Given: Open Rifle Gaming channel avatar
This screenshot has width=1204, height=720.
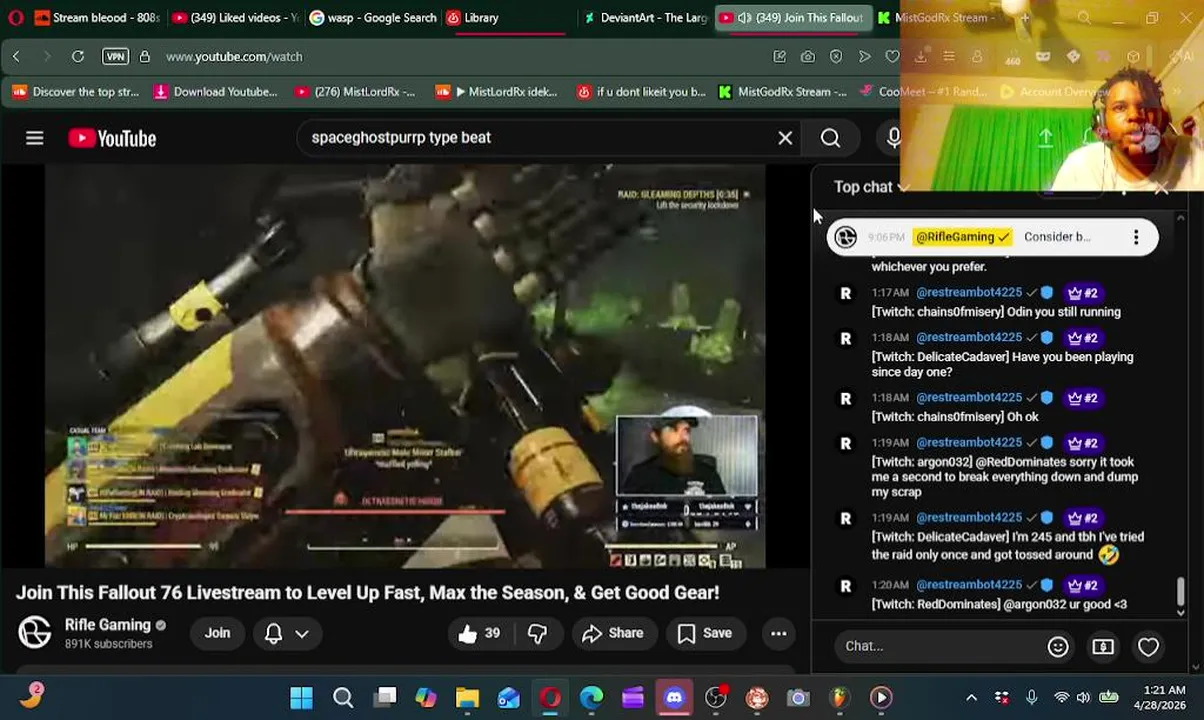Looking at the screenshot, I should [35, 632].
